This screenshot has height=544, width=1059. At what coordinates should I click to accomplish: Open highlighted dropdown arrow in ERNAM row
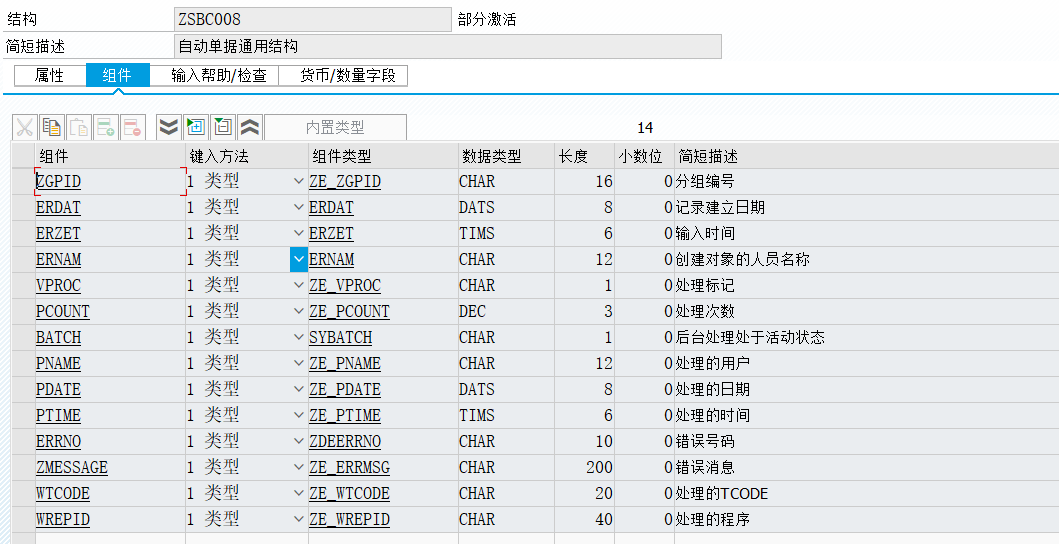(299, 259)
